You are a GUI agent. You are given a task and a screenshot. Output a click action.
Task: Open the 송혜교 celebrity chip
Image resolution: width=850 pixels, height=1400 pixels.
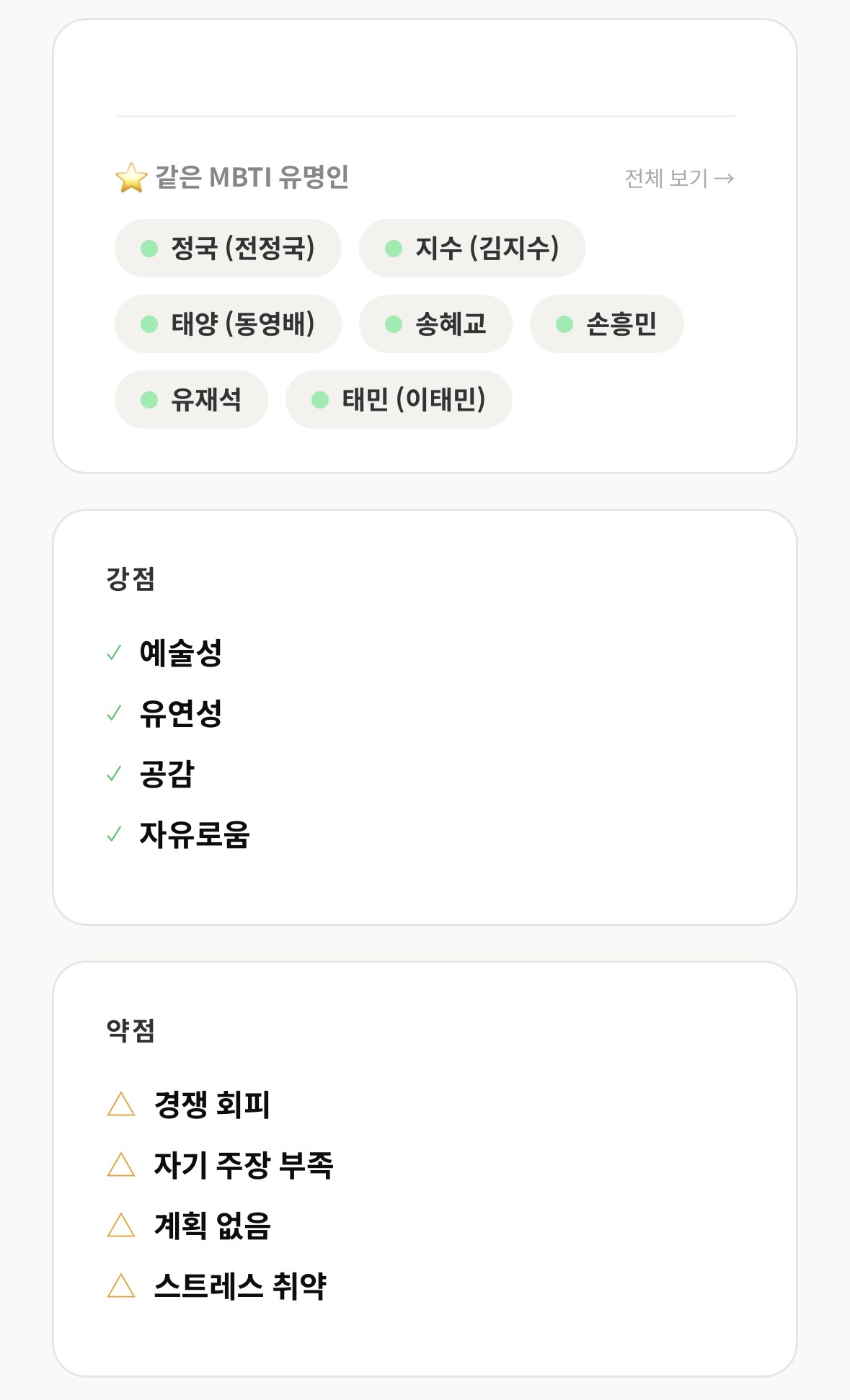click(x=435, y=324)
